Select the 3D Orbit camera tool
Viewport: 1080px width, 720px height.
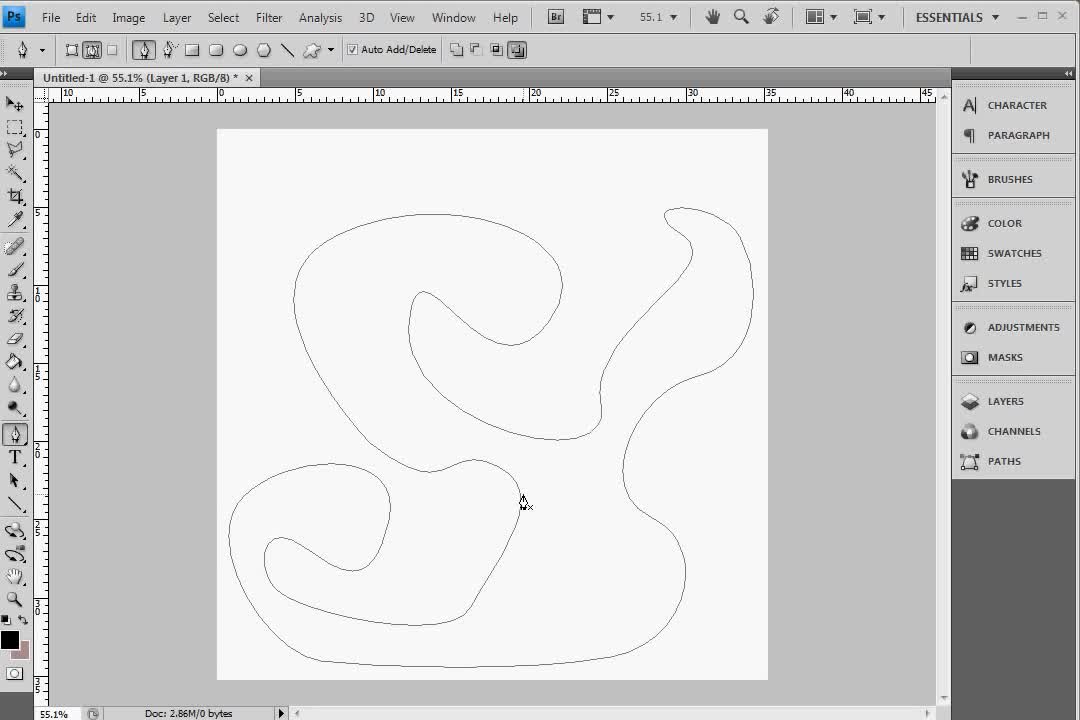tap(14, 554)
